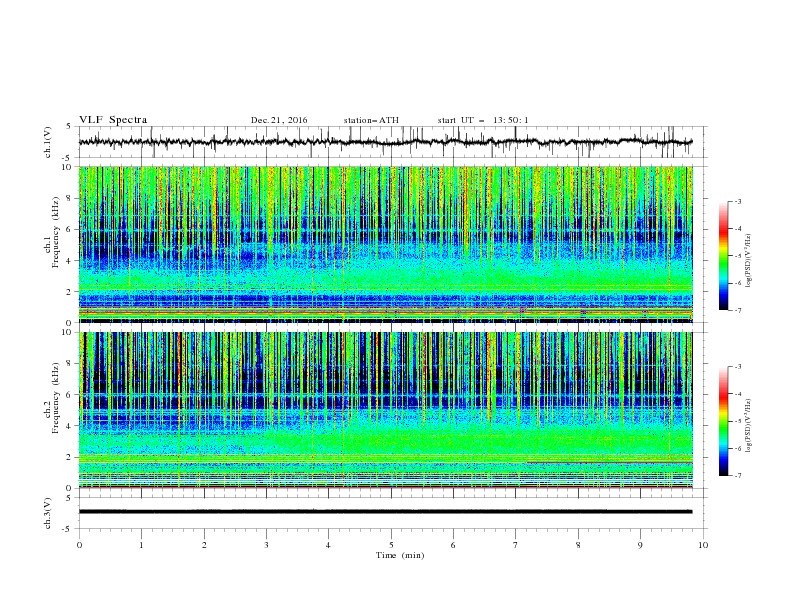Click the upper PSD color scale bar

coord(723,256)
